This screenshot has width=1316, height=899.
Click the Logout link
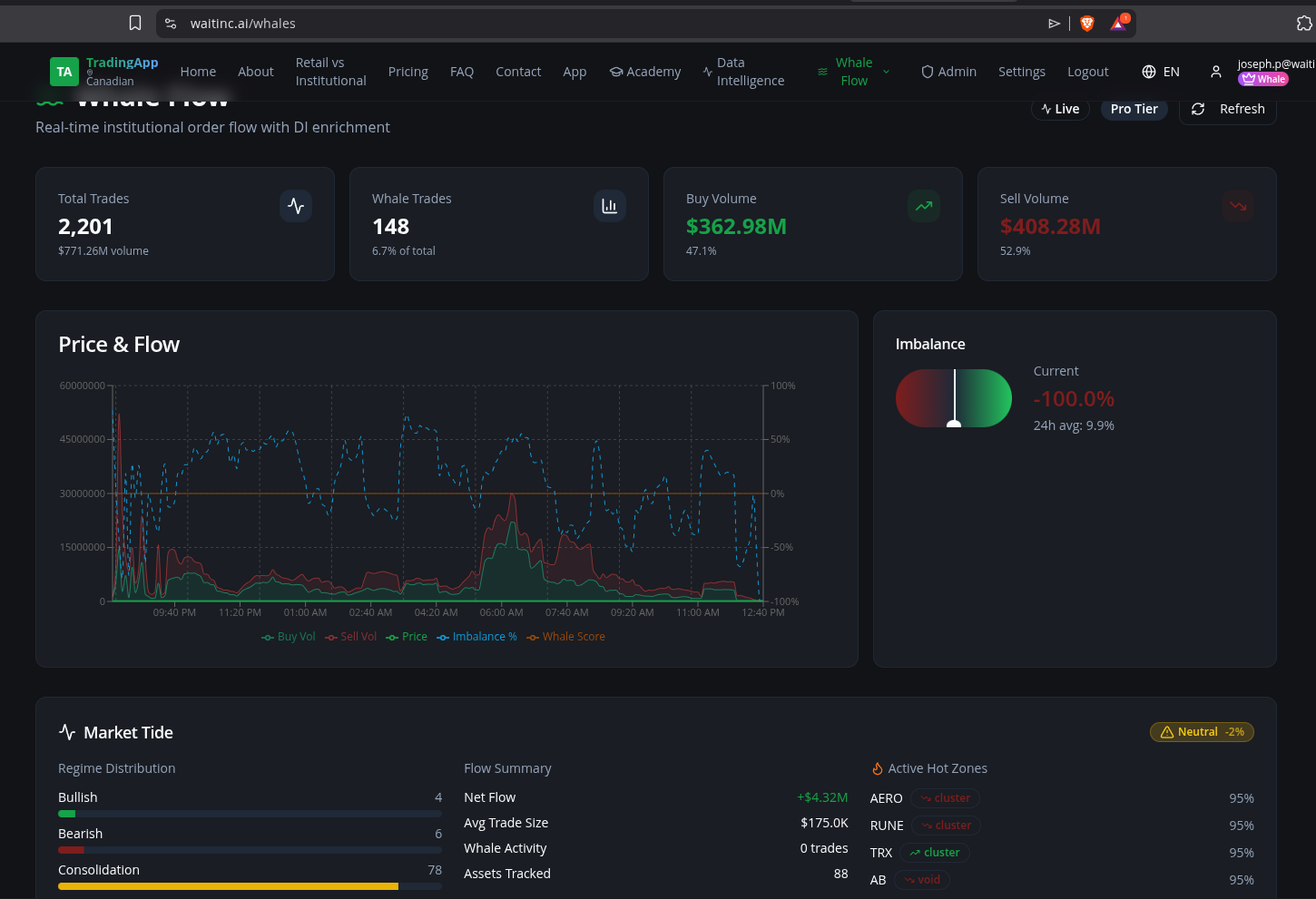(1087, 71)
